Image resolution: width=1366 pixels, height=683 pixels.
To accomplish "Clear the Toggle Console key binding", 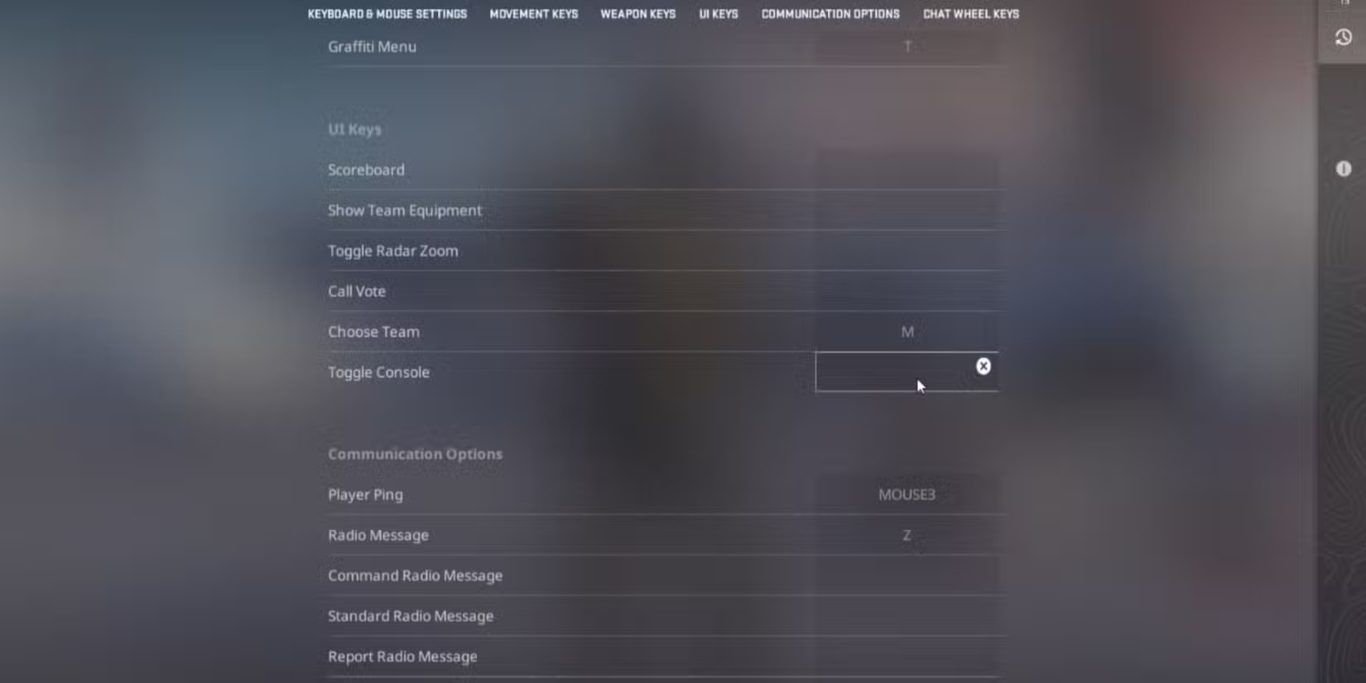I will [983, 366].
